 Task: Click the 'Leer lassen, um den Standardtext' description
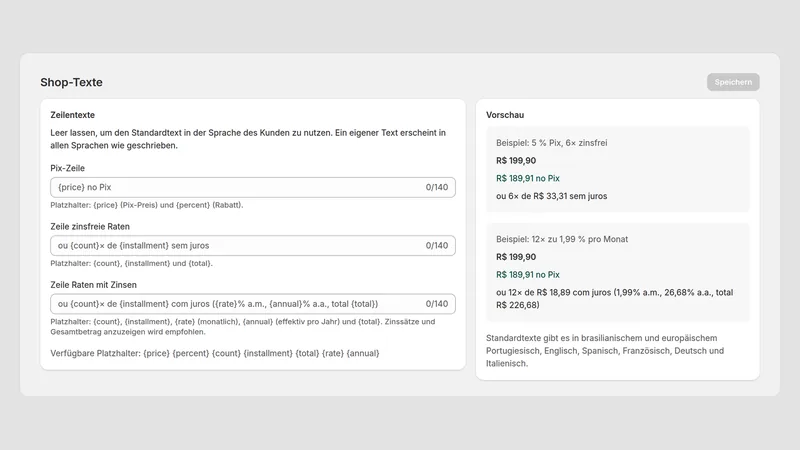click(x=248, y=139)
